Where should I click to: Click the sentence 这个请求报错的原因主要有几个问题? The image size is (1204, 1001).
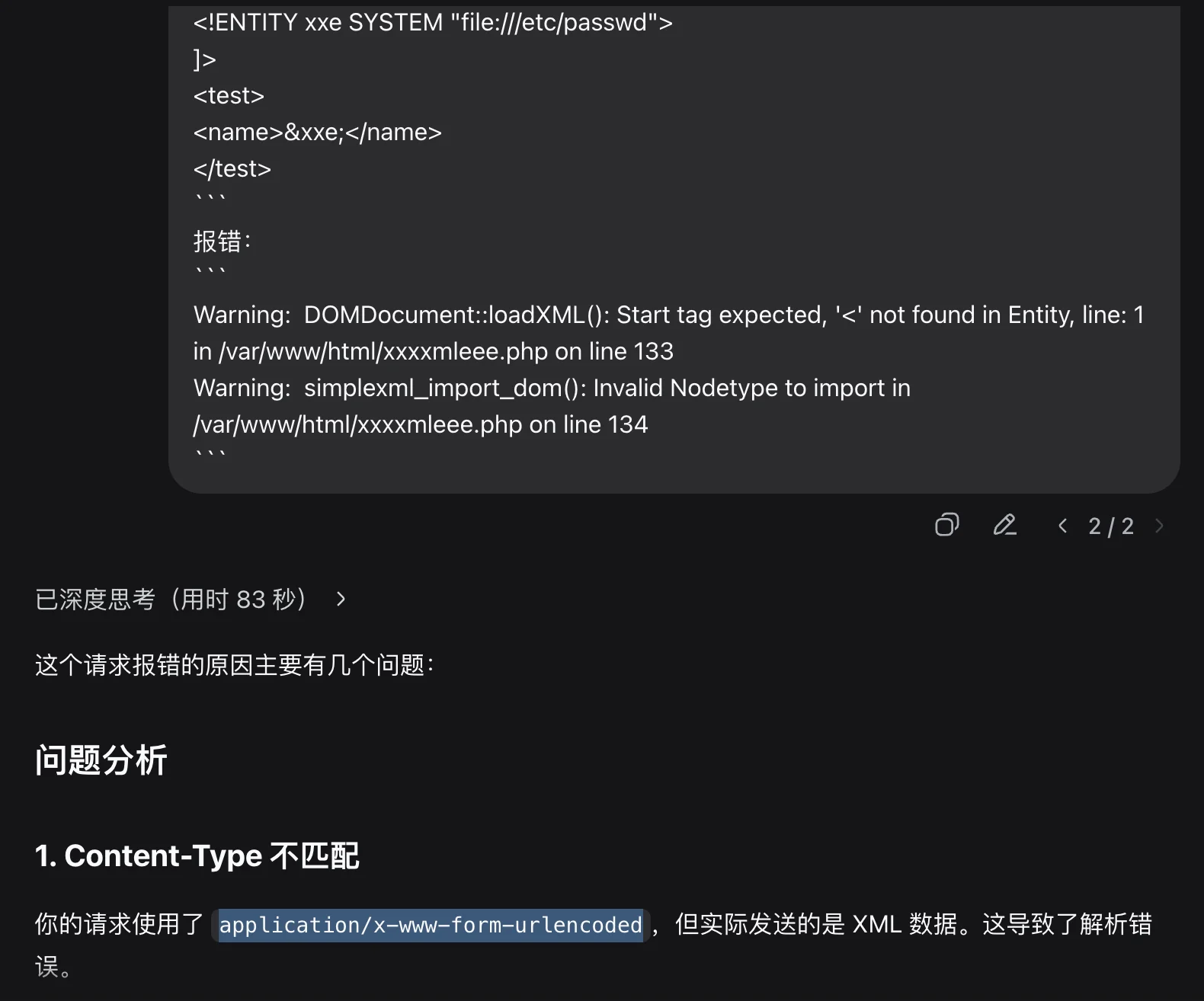tap(234, 665)
